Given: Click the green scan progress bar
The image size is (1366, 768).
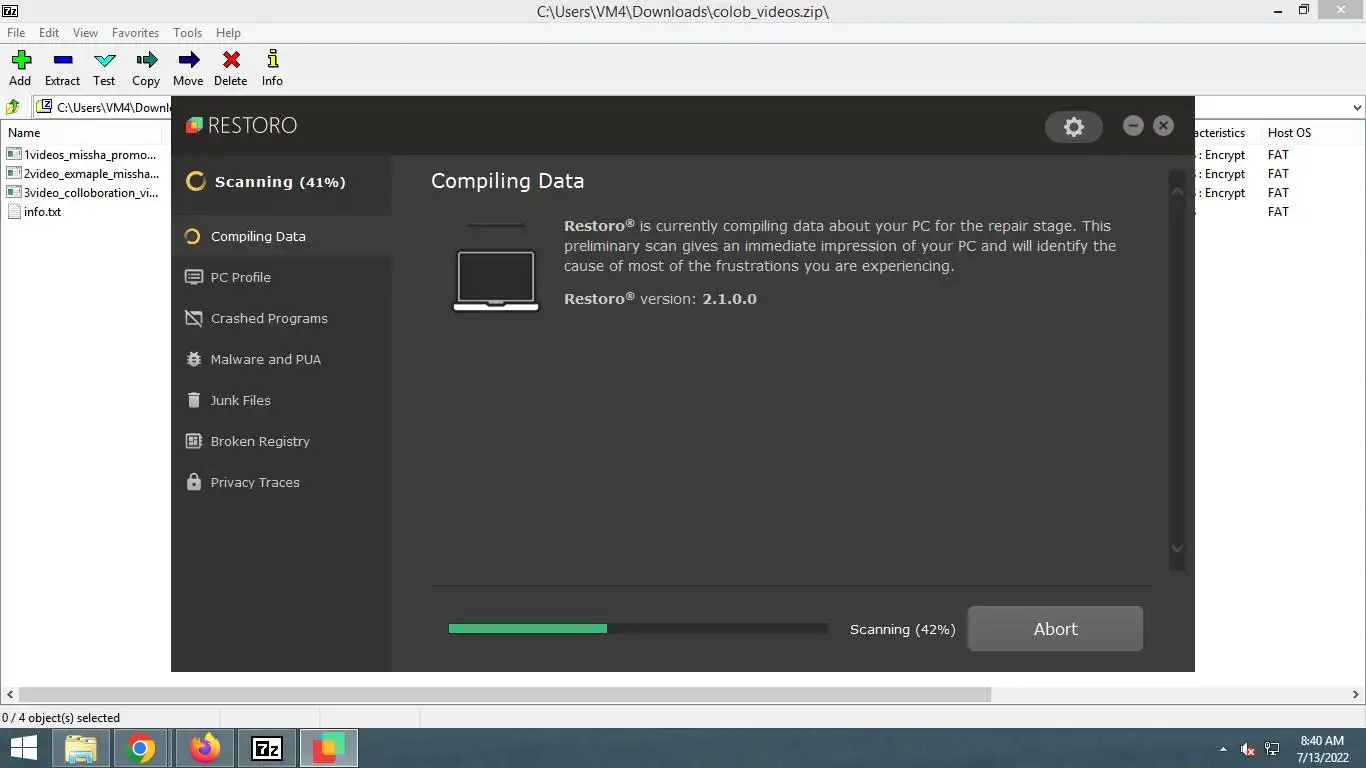Looking at the screenshot, I should coord(528,629).
